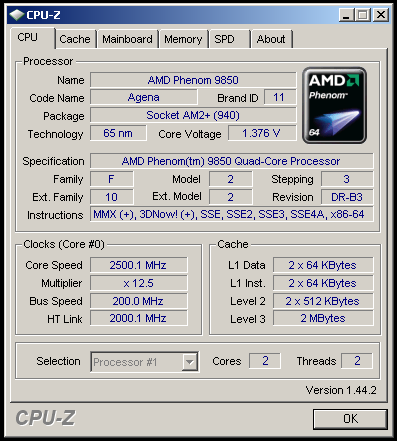The image size is (397, 441).
Task: Click the Core Speed value field
Action: click(x=138, y=265)
